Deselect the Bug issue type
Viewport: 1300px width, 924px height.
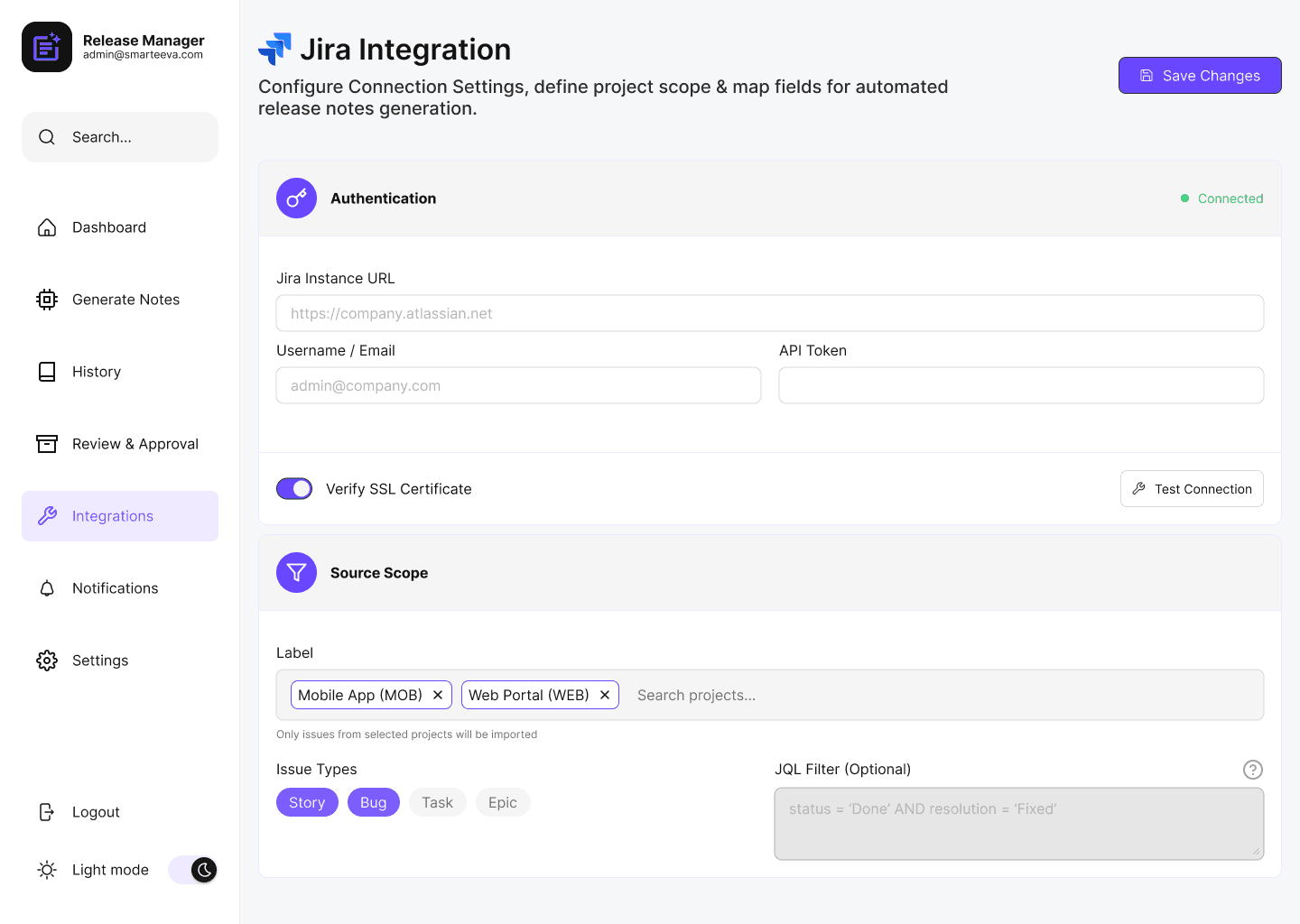pos(374,802)
